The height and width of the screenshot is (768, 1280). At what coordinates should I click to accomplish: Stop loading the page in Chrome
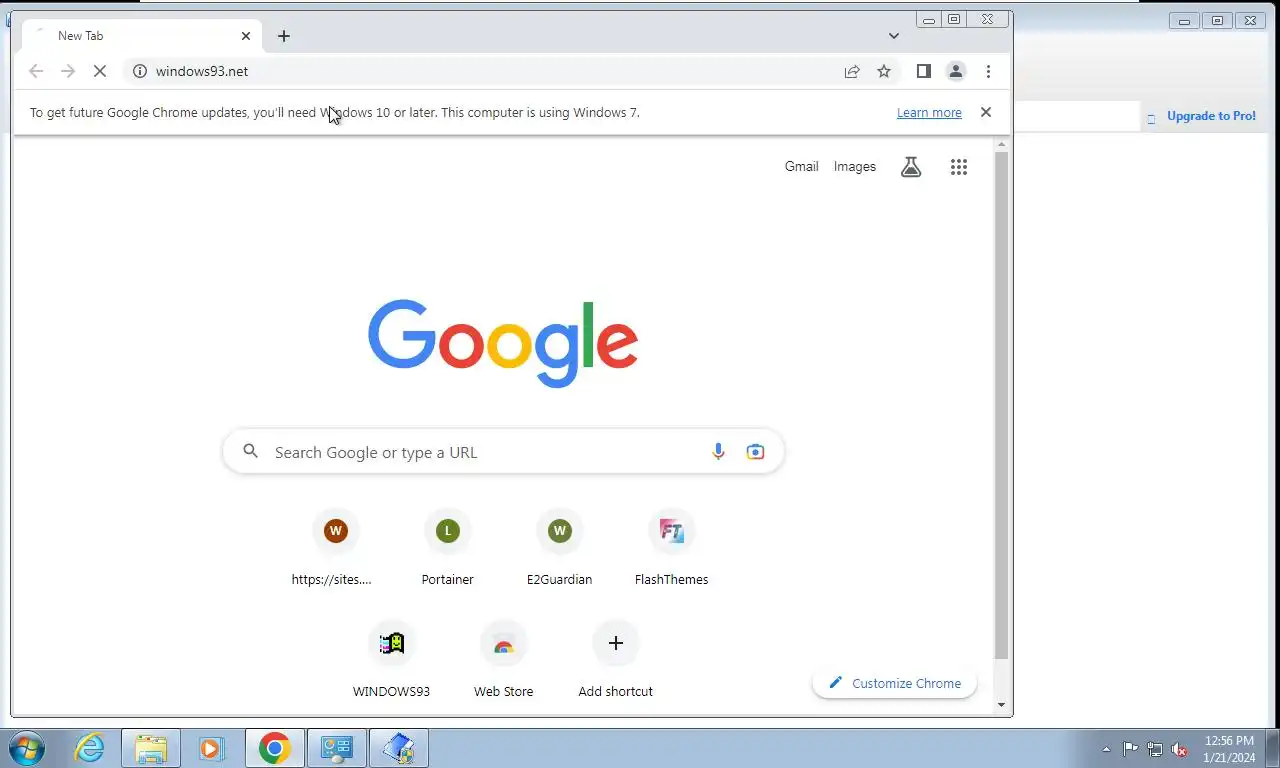click(100, 71)
